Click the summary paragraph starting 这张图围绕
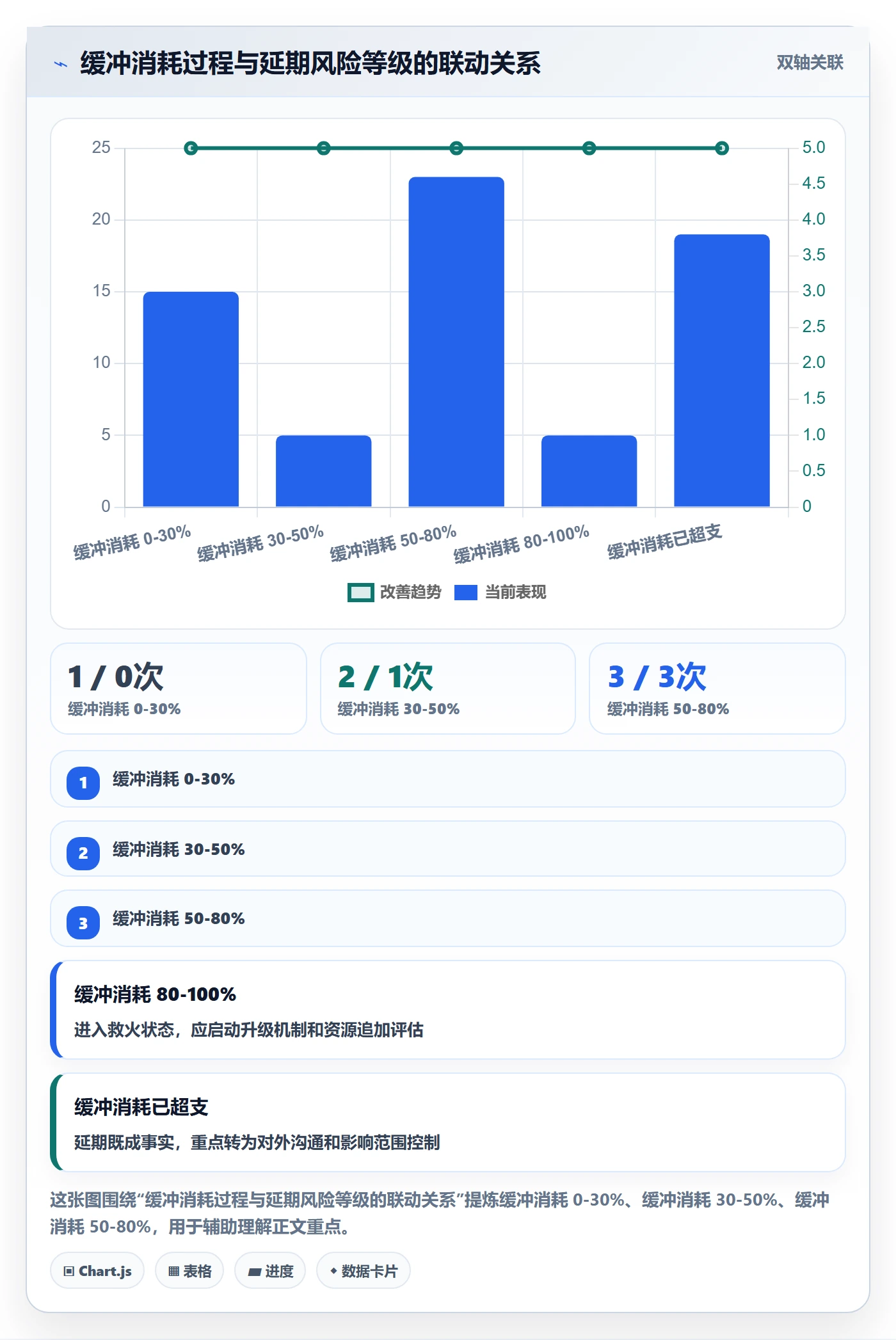896x1340 pixels. coord(440,1213)
